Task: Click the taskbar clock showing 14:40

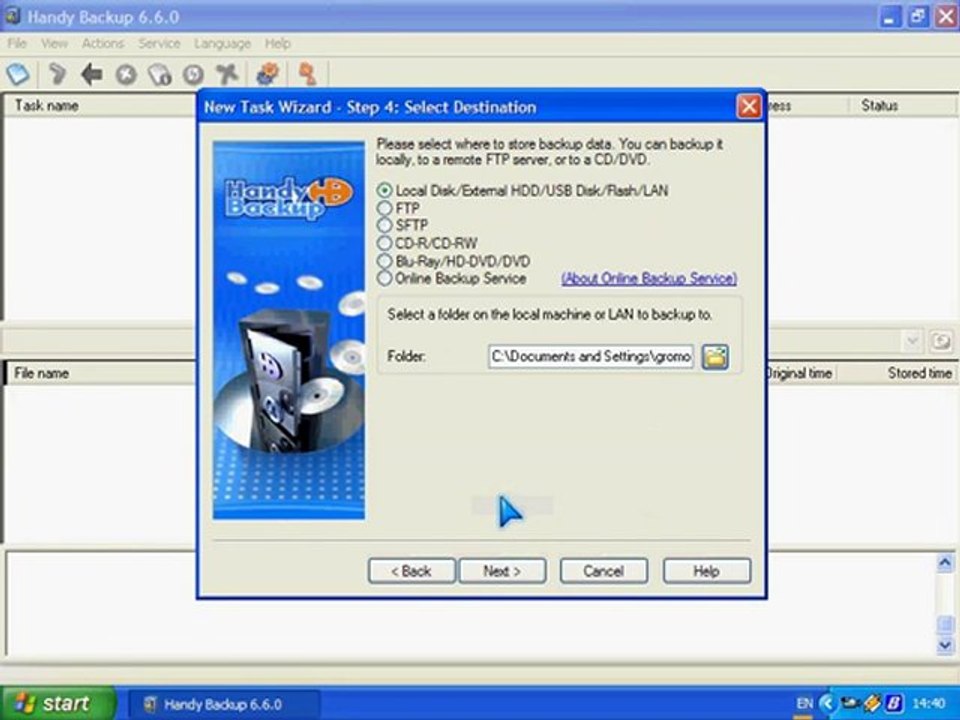Action: [929, 703]
